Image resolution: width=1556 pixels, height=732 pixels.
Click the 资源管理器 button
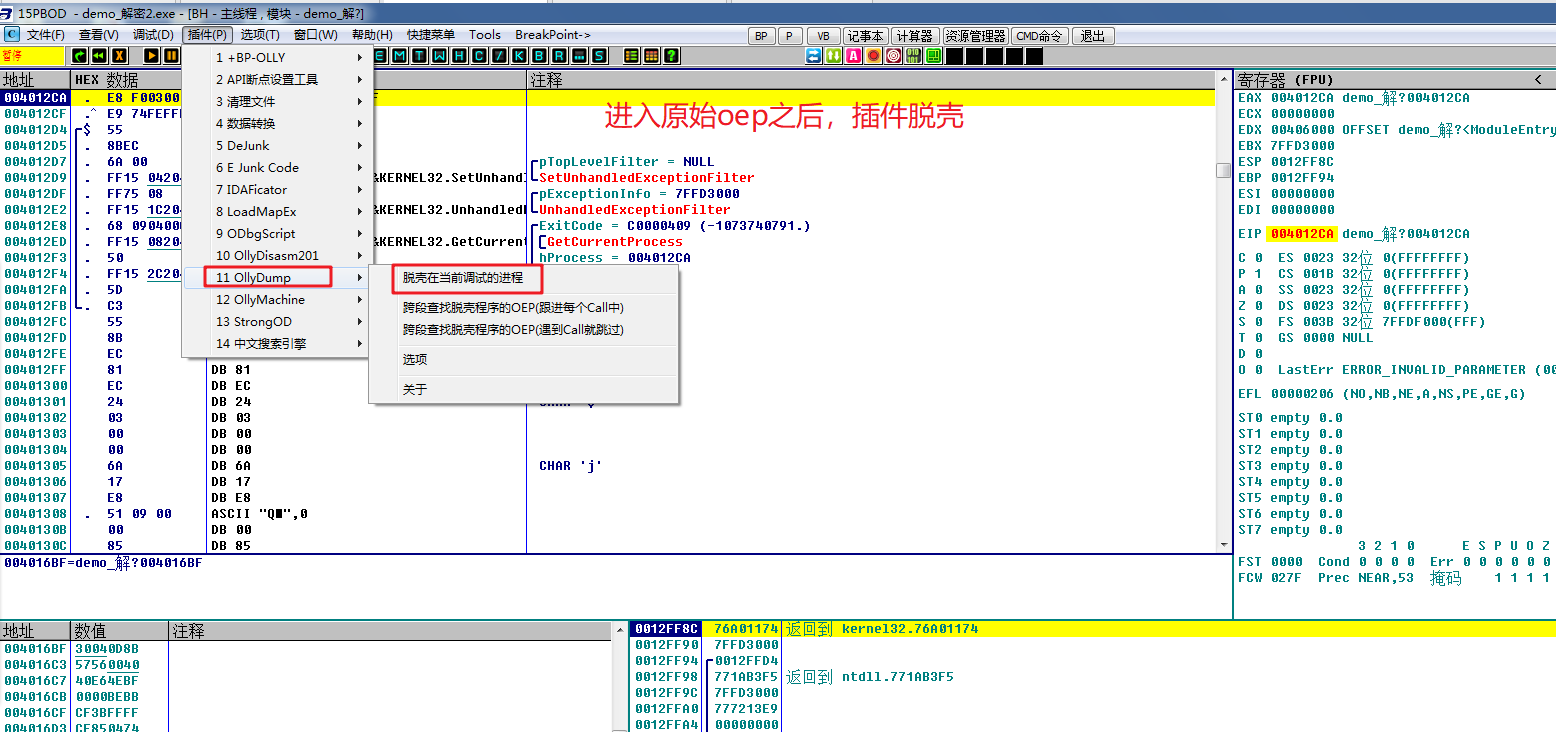coord(975,36)
